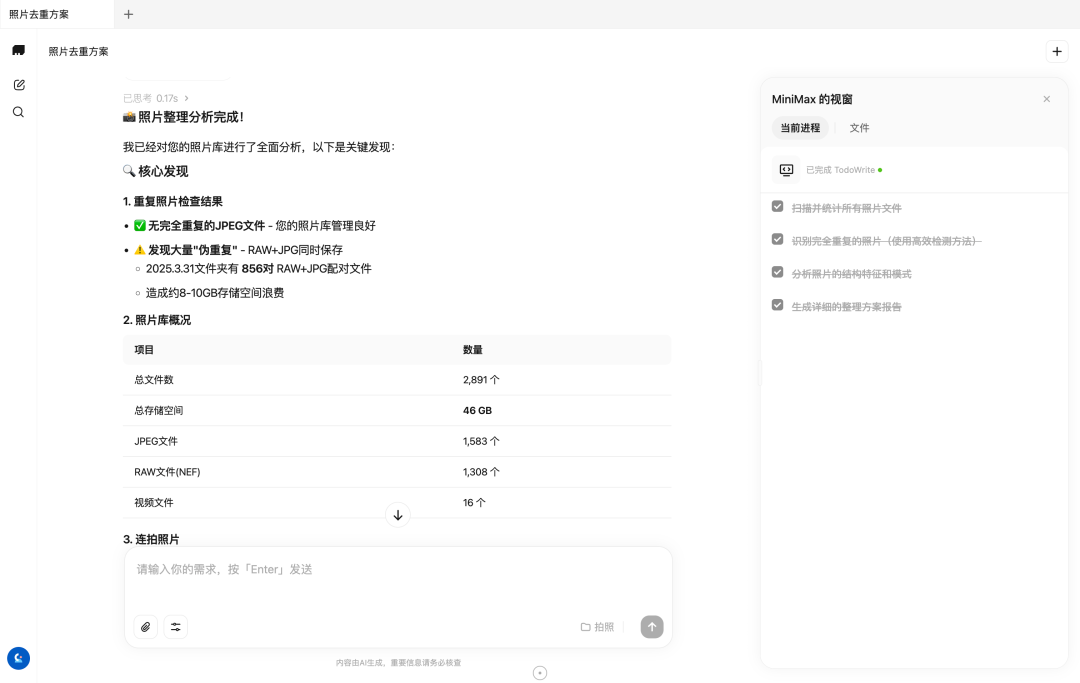Screen dimensions: 1080x683
Task: Open the blue MiniMax icon at bottom left
Action: click(x=18, y=658)
